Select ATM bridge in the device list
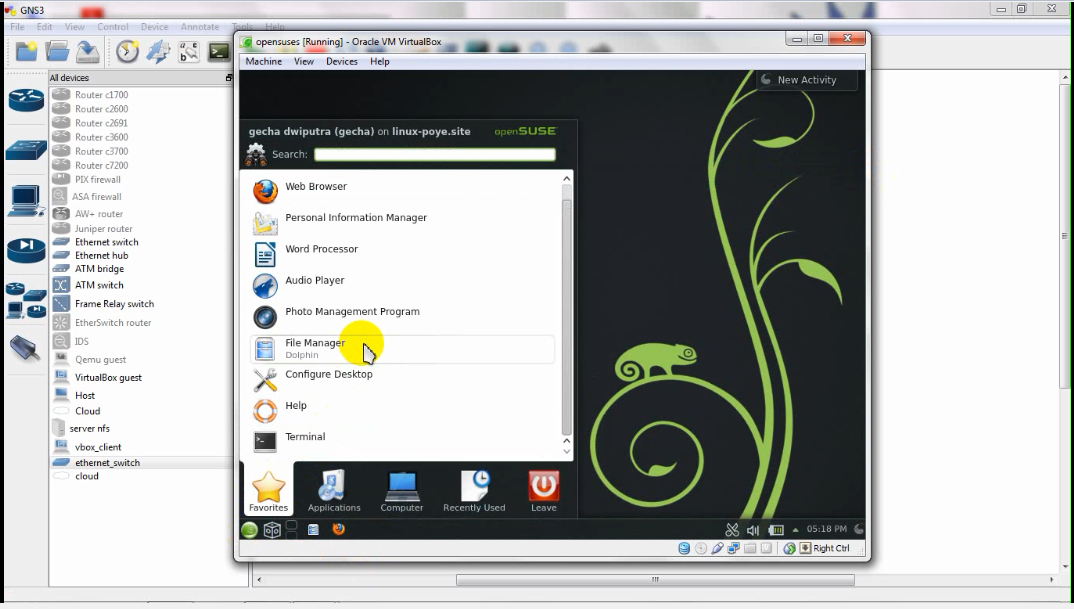The width and height of the screenshot is (1074, 609). point(99,269)
